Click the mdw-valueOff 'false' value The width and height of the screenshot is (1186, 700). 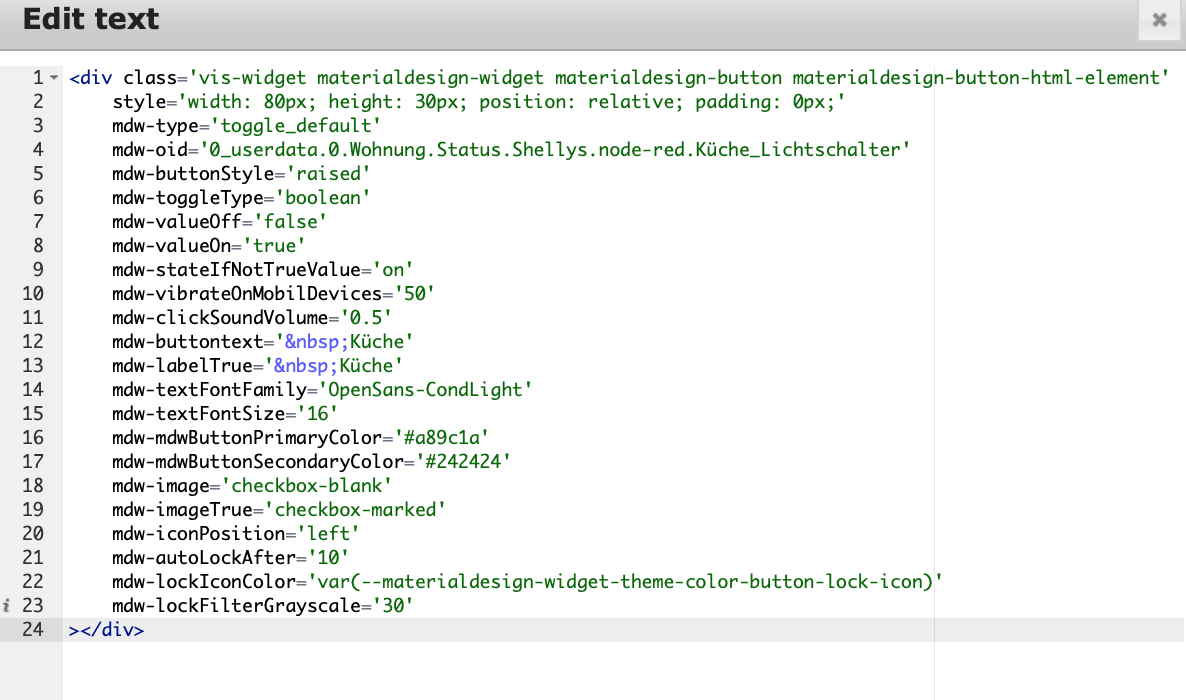click(290, 222)
